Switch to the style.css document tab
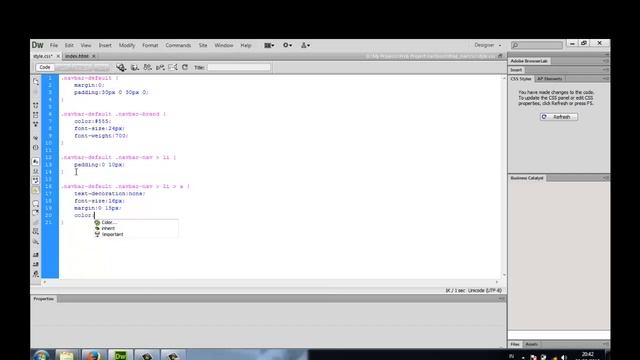 click(x=42, y=56)
